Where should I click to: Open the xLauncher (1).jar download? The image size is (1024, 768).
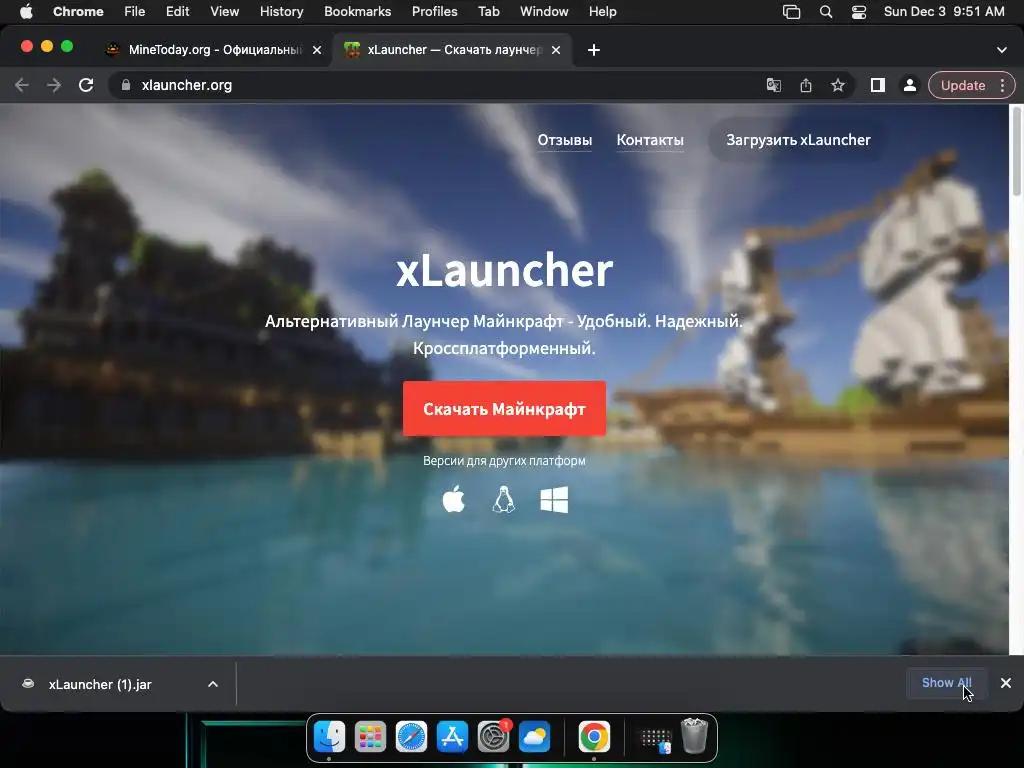pos(99,684)
